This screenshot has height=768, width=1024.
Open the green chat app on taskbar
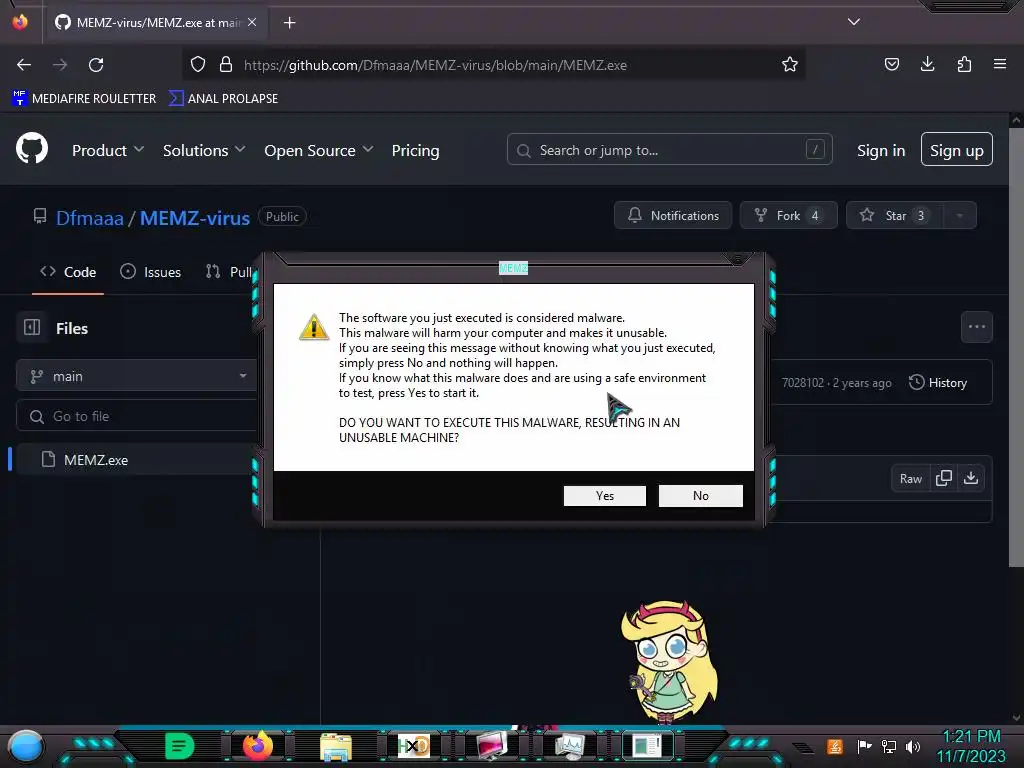pyautogui.click(x=180, y=746)
